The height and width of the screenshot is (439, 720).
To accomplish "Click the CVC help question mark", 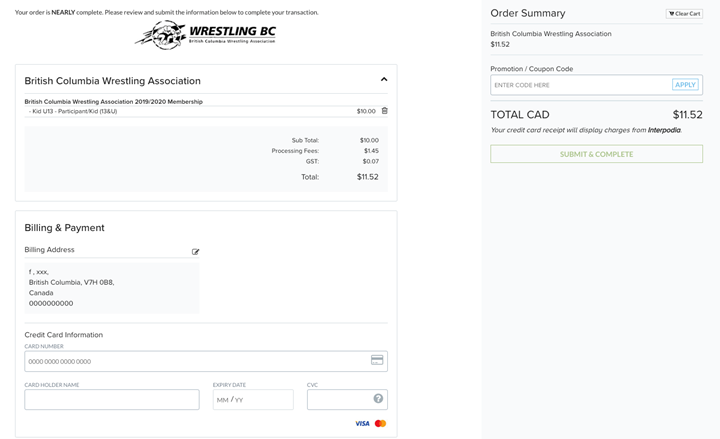I will pos(378,399).
